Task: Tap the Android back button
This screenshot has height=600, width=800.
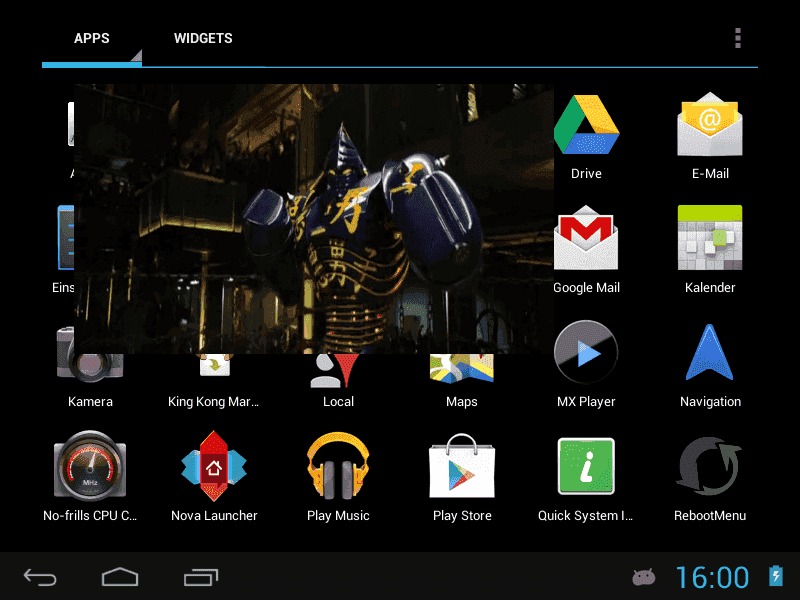Action: click(40, 577)
